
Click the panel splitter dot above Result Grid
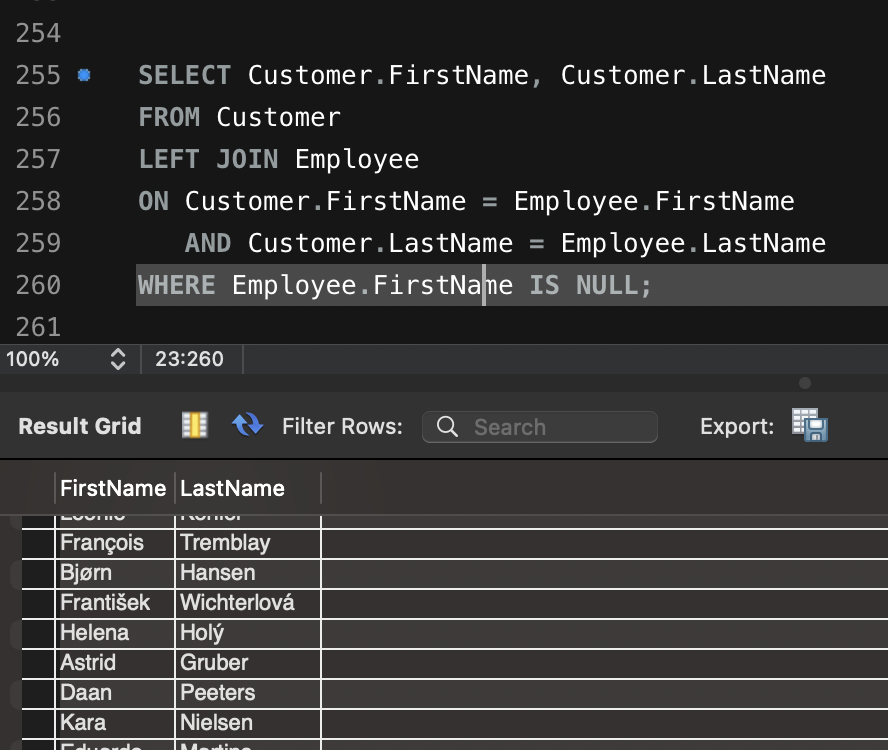click(805, 383)
